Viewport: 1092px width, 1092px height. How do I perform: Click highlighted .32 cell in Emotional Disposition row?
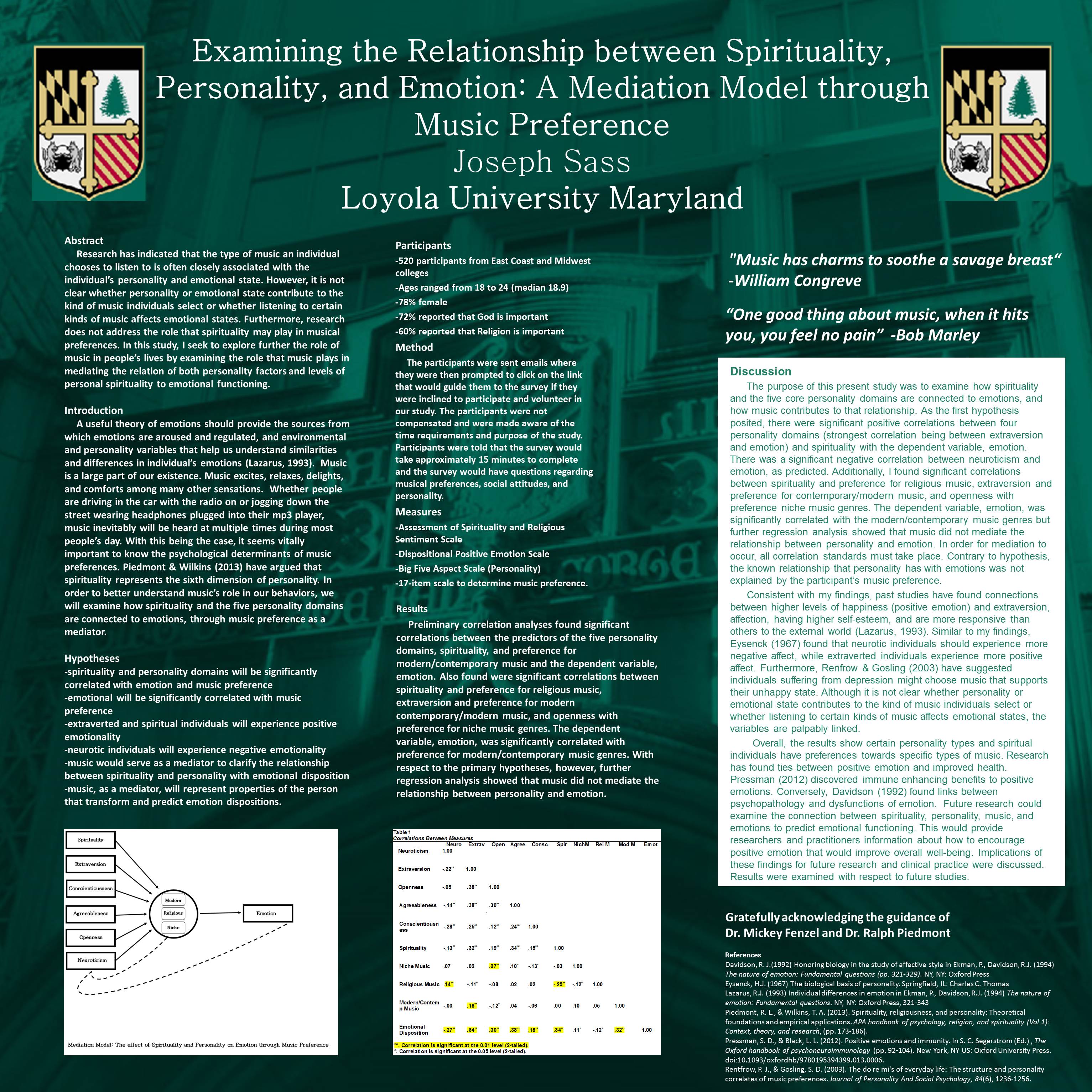(x=619, y=1030)
